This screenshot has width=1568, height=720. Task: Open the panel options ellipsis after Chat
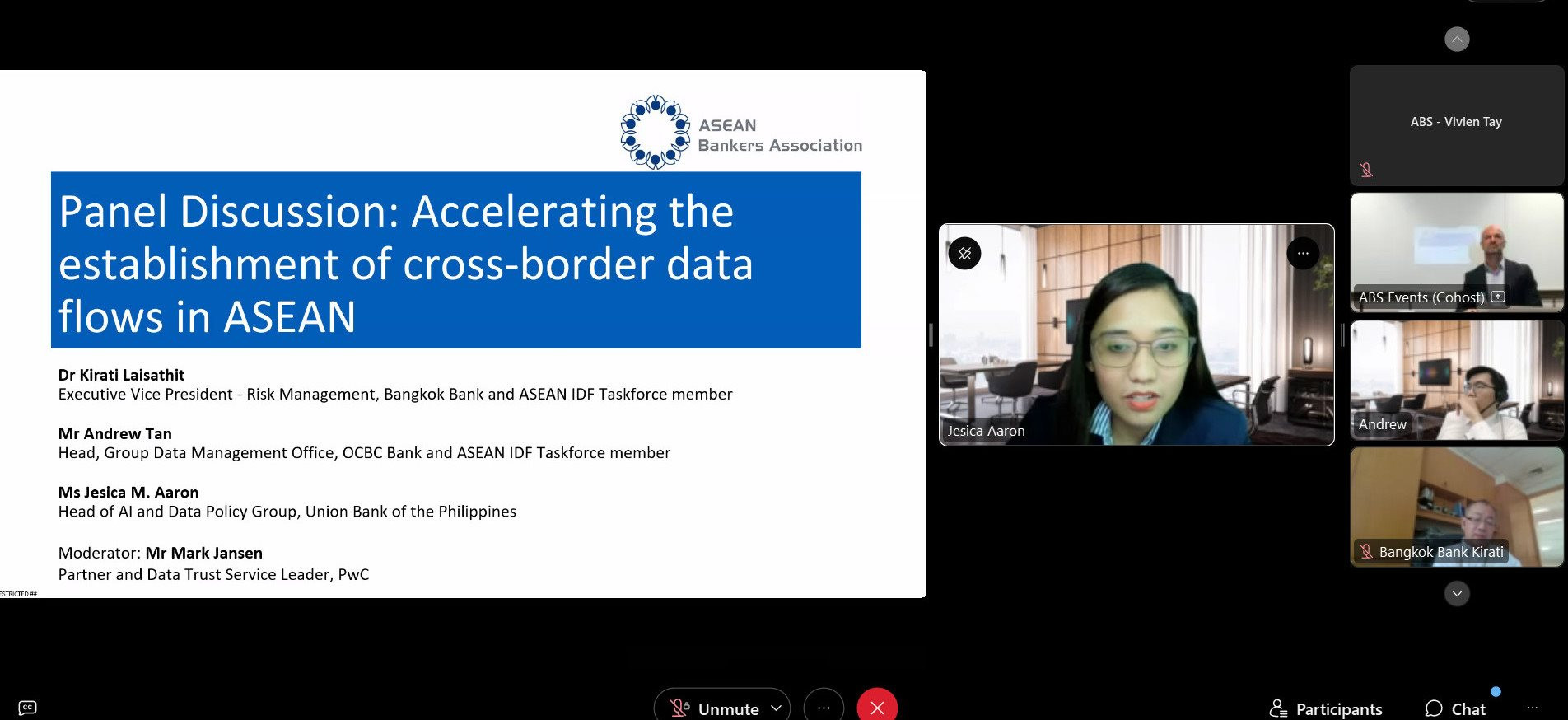[1533, 708]
